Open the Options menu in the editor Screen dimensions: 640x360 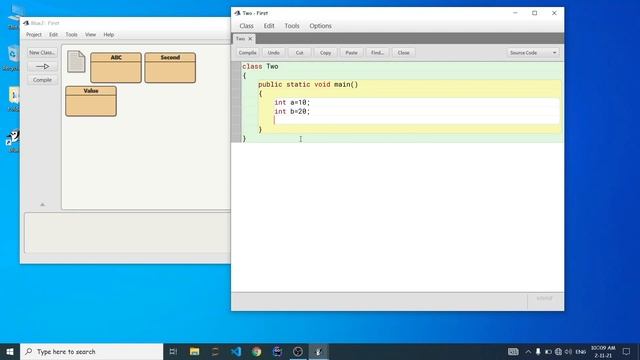coord(320,26)
